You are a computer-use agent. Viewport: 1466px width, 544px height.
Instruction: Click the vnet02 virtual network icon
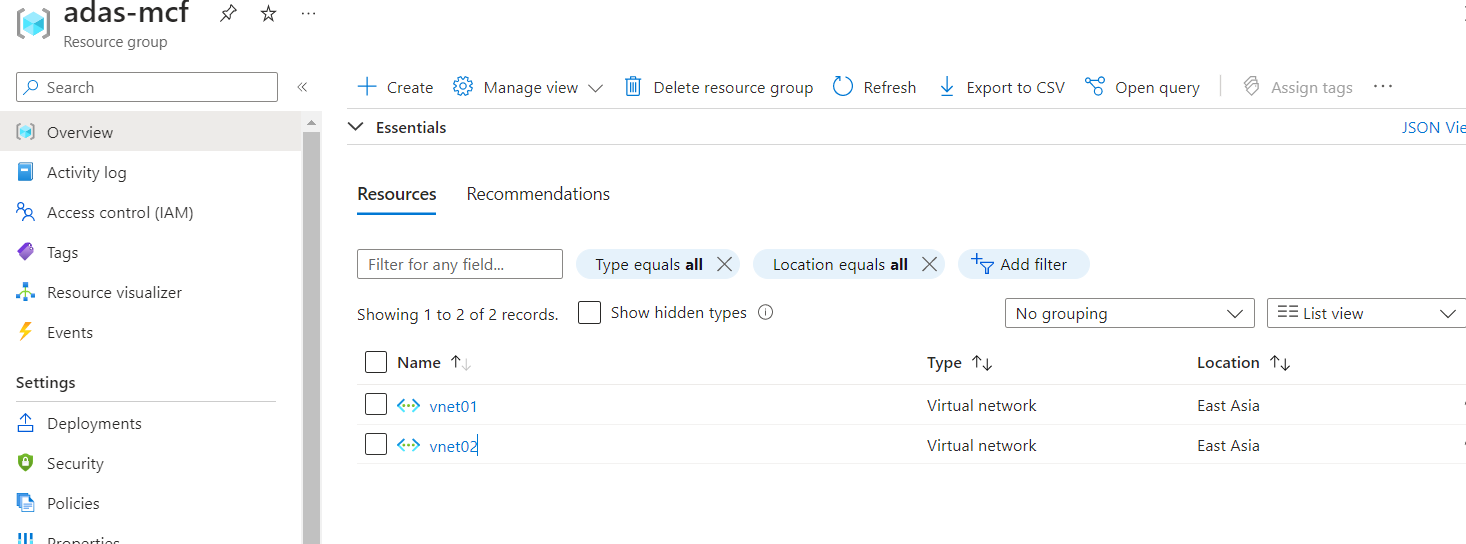(x=408, y=445)
